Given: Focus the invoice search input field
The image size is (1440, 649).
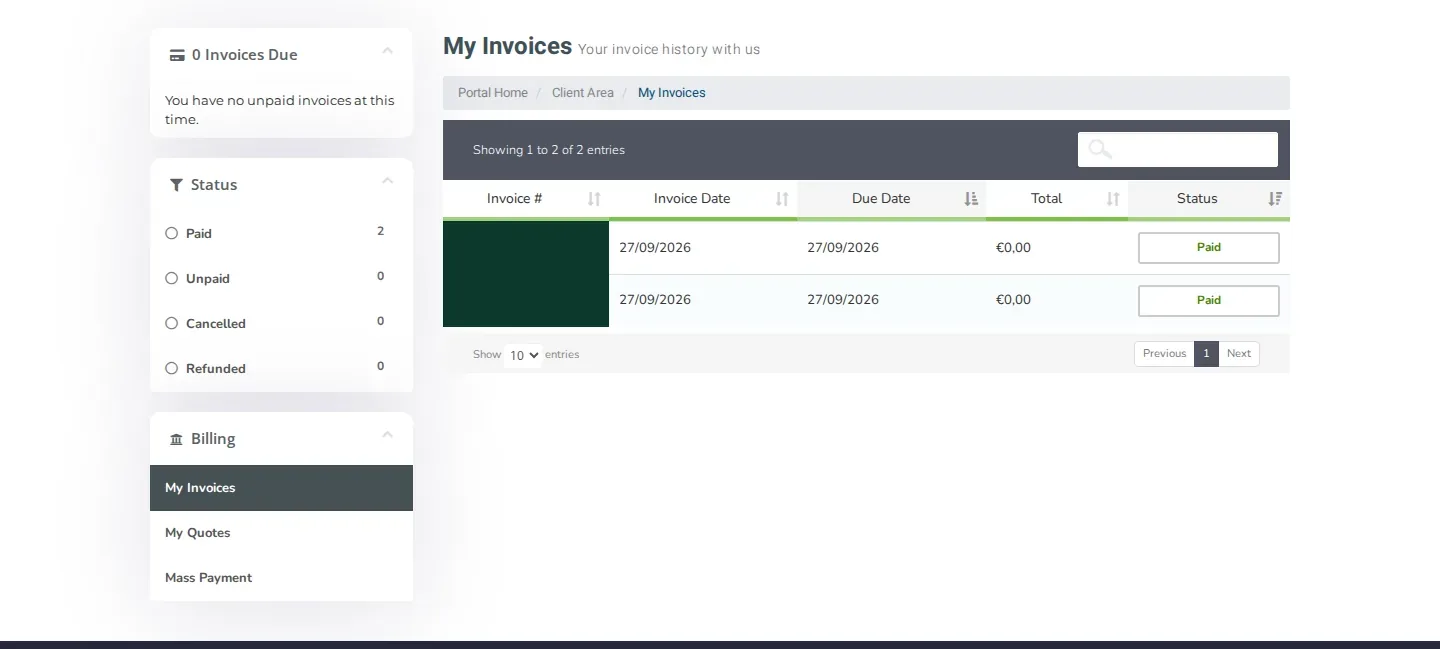Looking at the screenshot, I should tap(1178, 149).
